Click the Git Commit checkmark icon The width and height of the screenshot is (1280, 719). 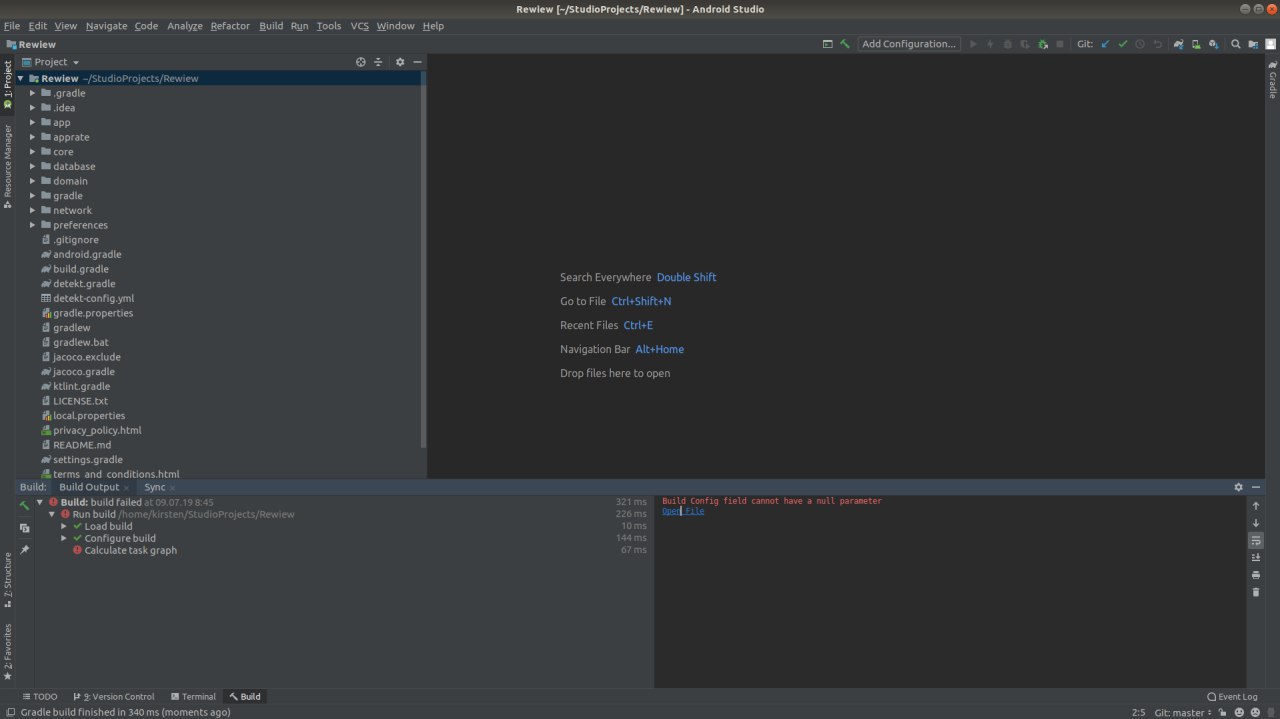(1123, 44)
